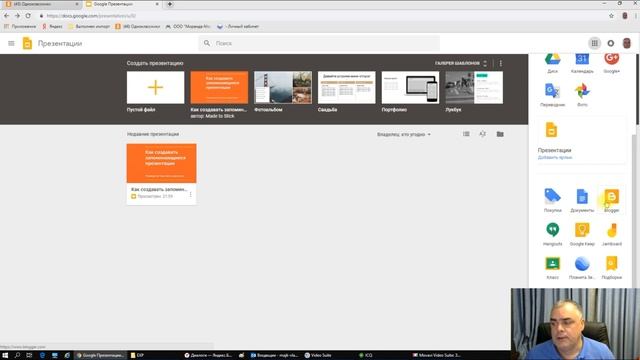This screenshot has width=640, height=360.
Task: Open the Приложения bookmarks shortcut
Action: click(x=20, y=26)
